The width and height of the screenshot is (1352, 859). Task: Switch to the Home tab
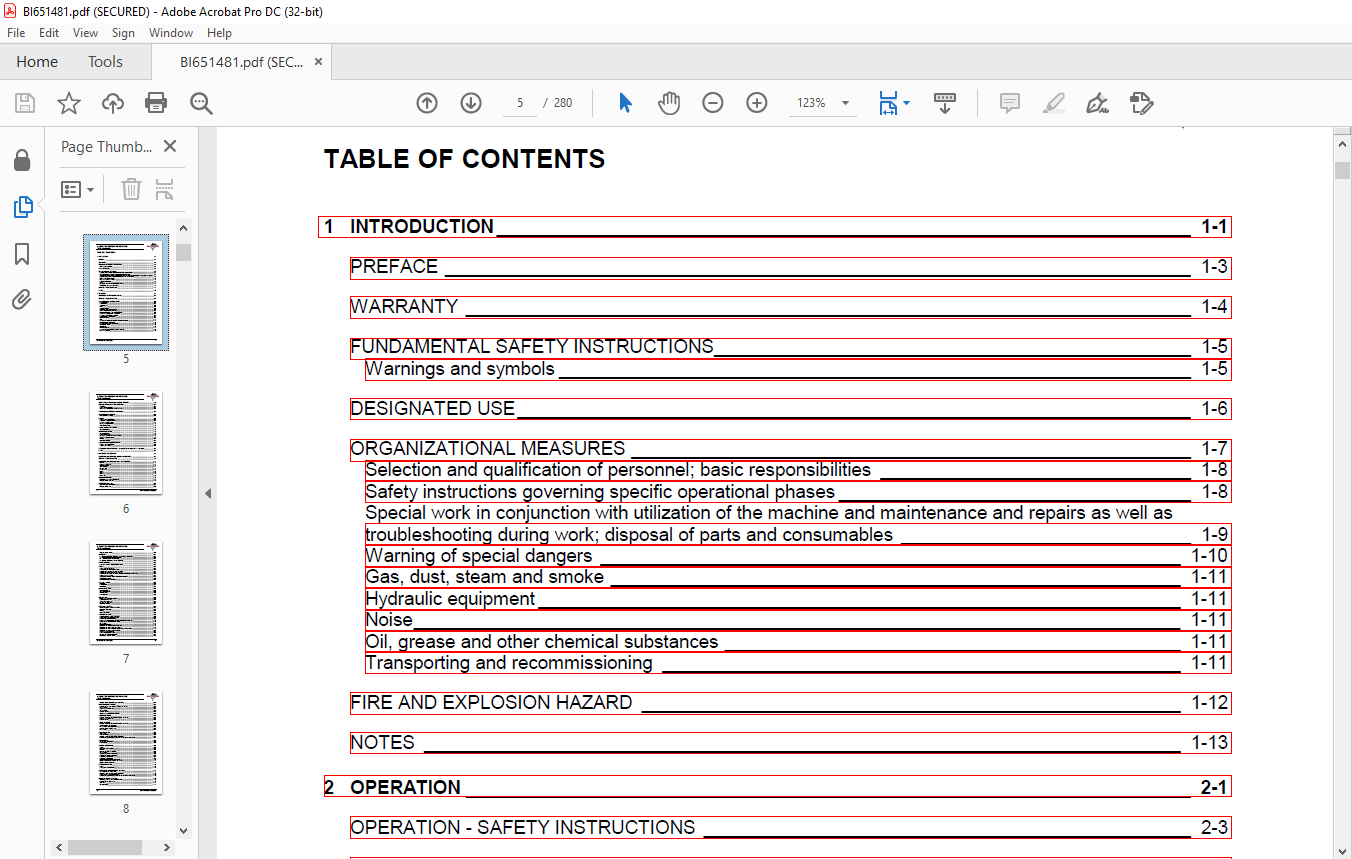[37, 62]
